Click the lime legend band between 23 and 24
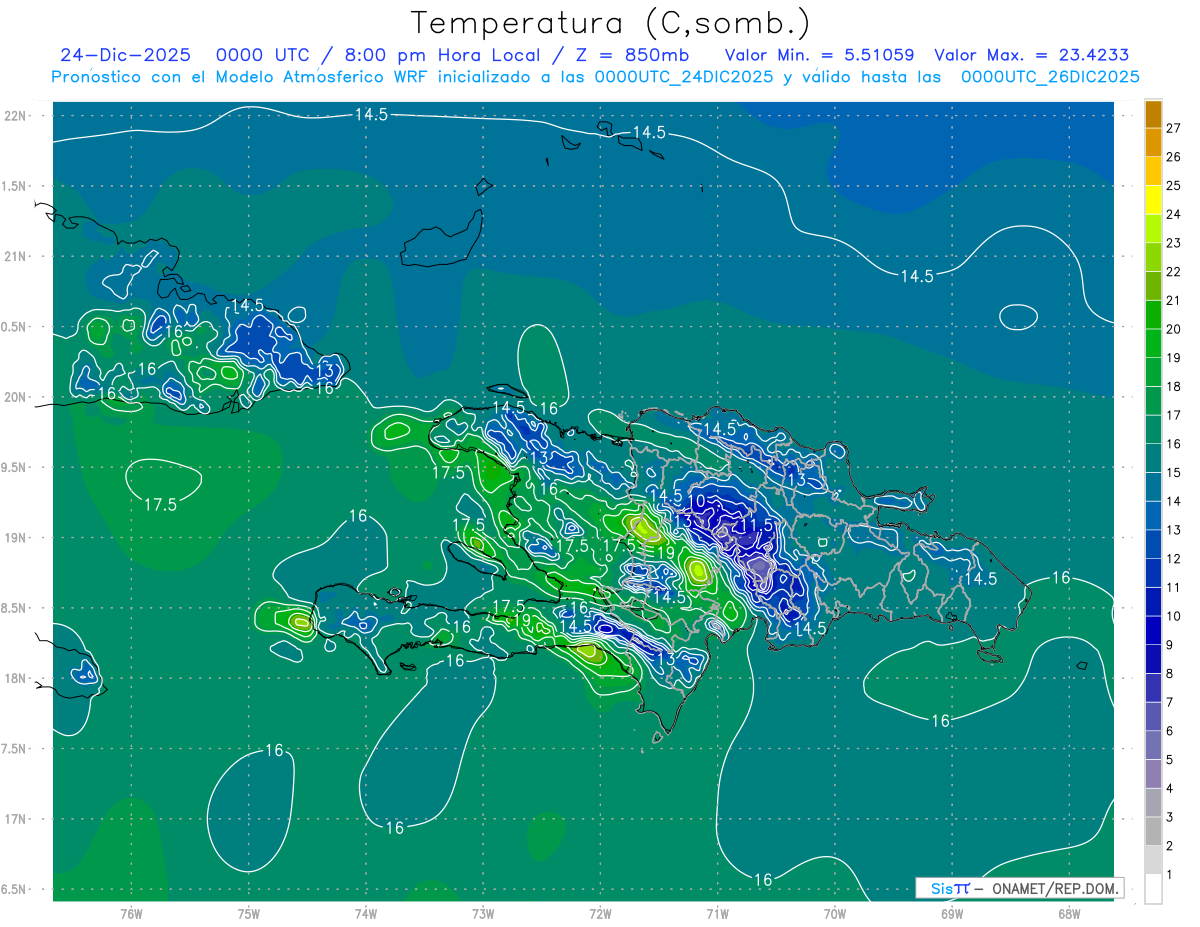This screenshot has height=927, width=1200. click(1153, 228)
